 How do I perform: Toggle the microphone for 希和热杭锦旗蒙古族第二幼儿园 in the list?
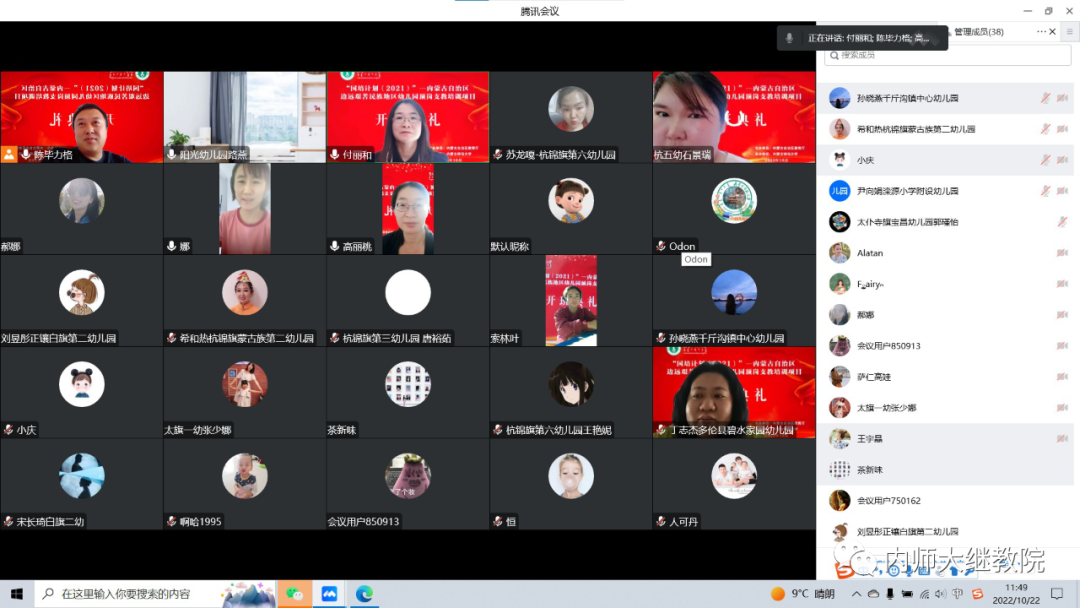pyautogui.click(x=1045, y=129)
